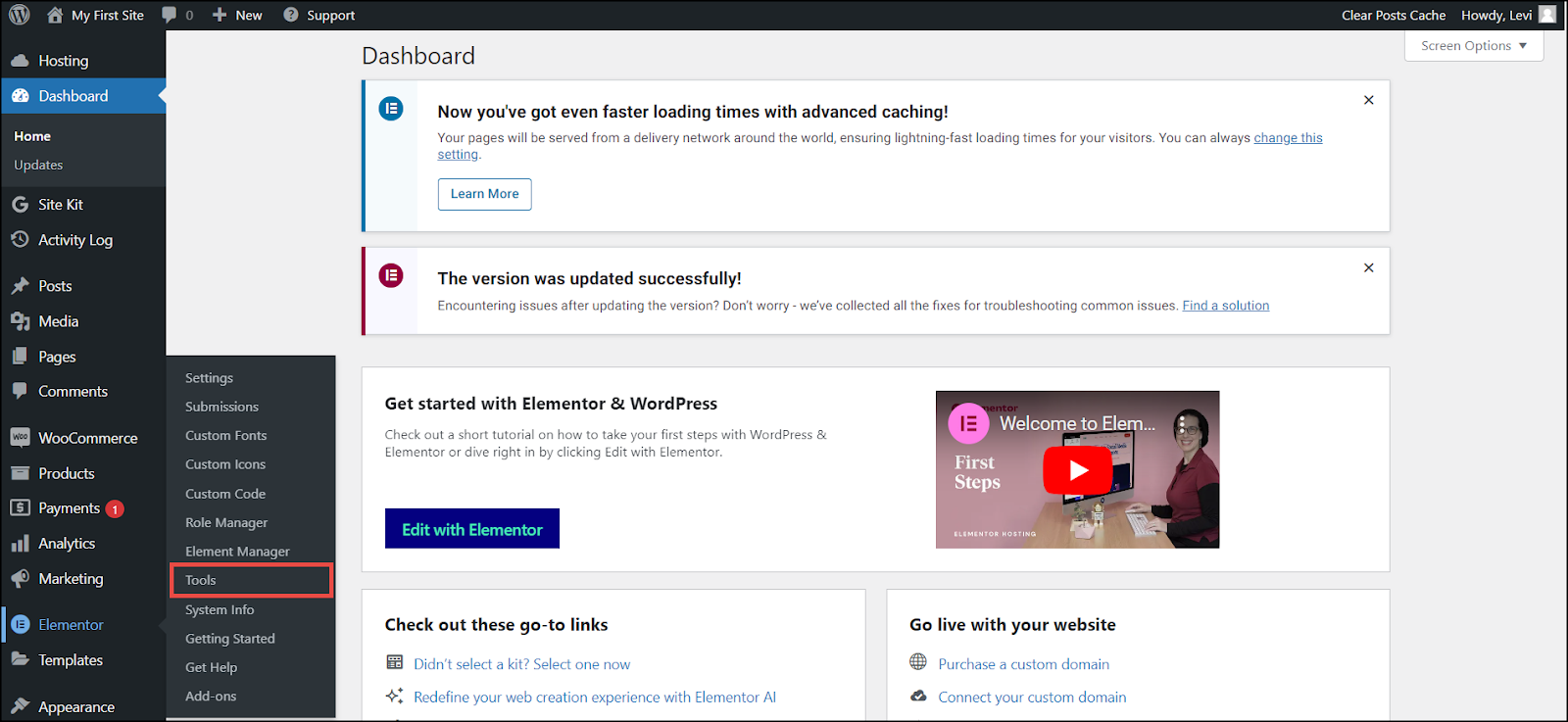Open Add-ons submenu item
This screenshot has width=1568, height=722.
coord(211,697)
